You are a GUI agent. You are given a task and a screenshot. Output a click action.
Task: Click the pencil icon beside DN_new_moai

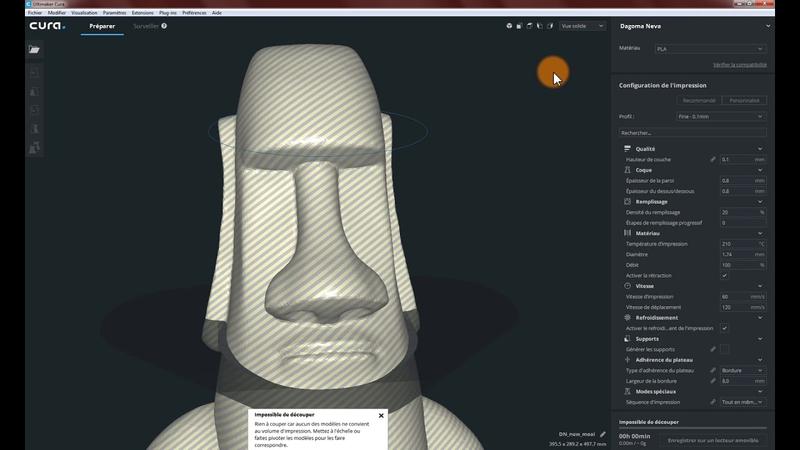coord(603,434)
